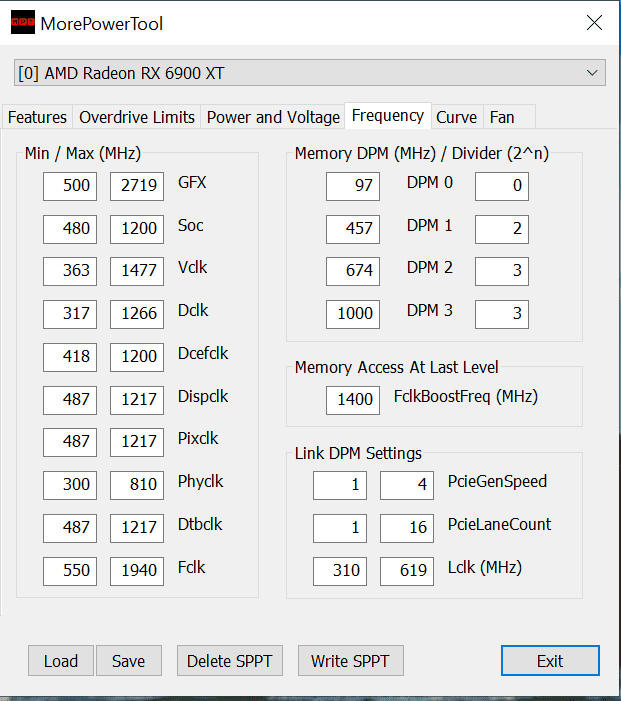Click the Memory DPM (MHz) / Divider label
Screen dimensions: 621x701
click(422, 153)
